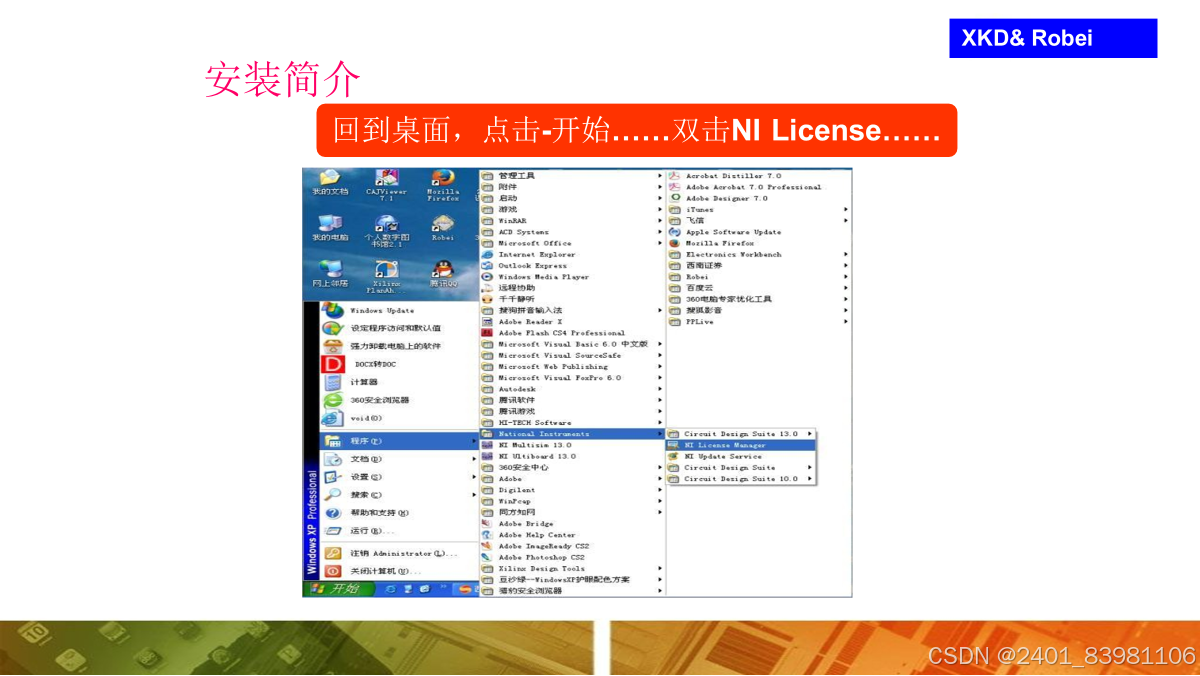Click the Adobe Photoshop CS2 icon
The width and height of the screenshot is (1200, 676).
pyautogui.click(x=488, y=557)
